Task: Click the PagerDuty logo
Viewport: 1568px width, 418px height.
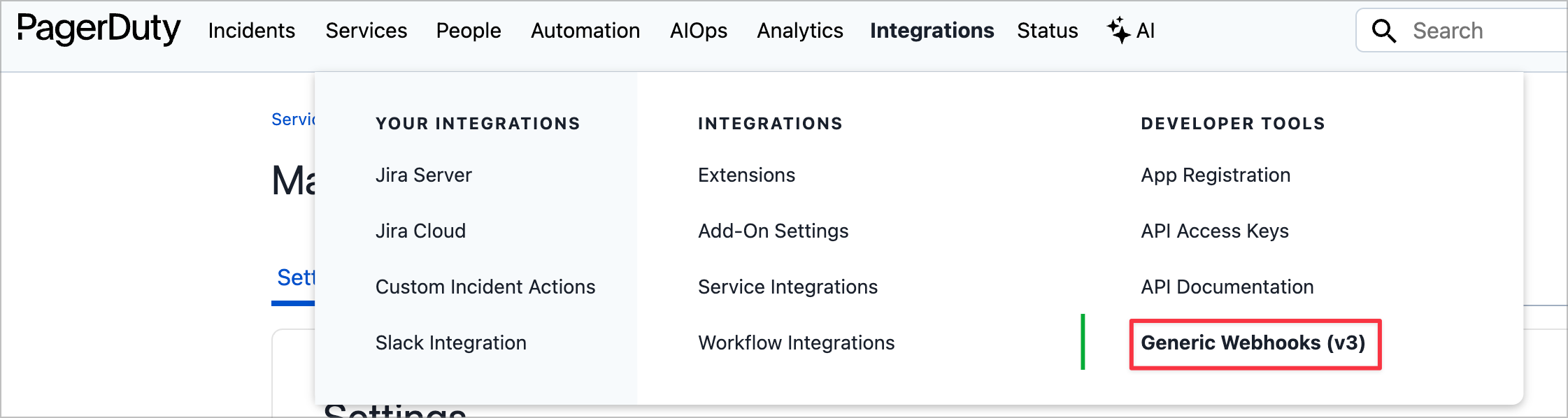Action: tap(99, 29)
